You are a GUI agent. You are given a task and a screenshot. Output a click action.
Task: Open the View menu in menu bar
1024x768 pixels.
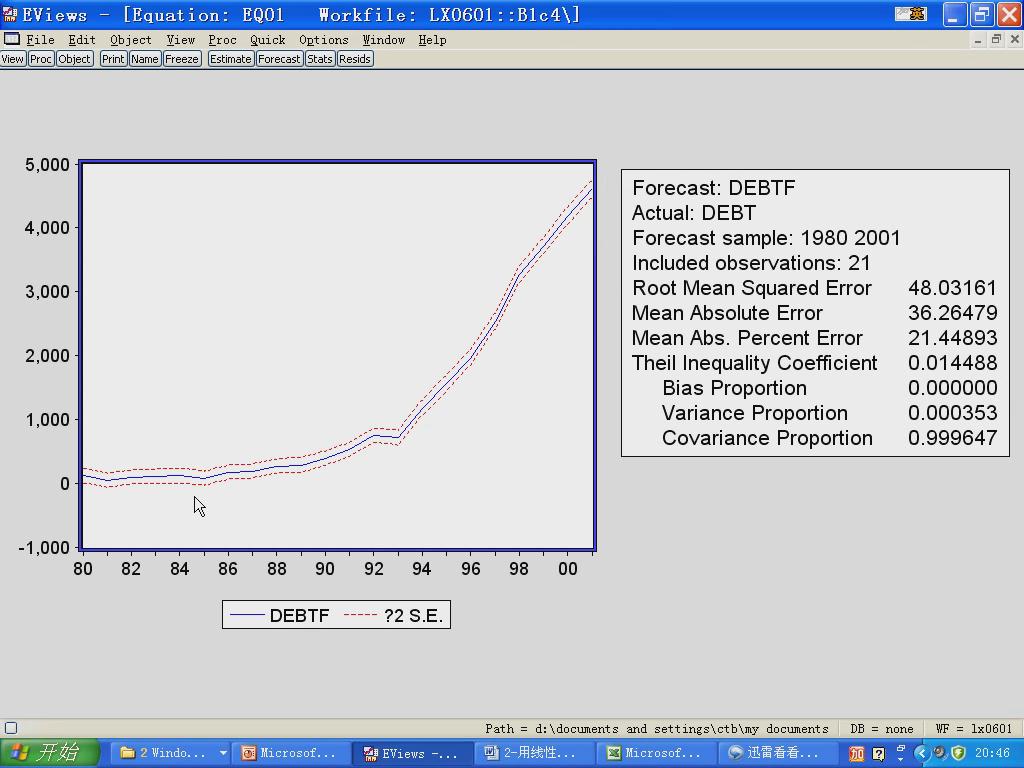[x=180, y=40]
